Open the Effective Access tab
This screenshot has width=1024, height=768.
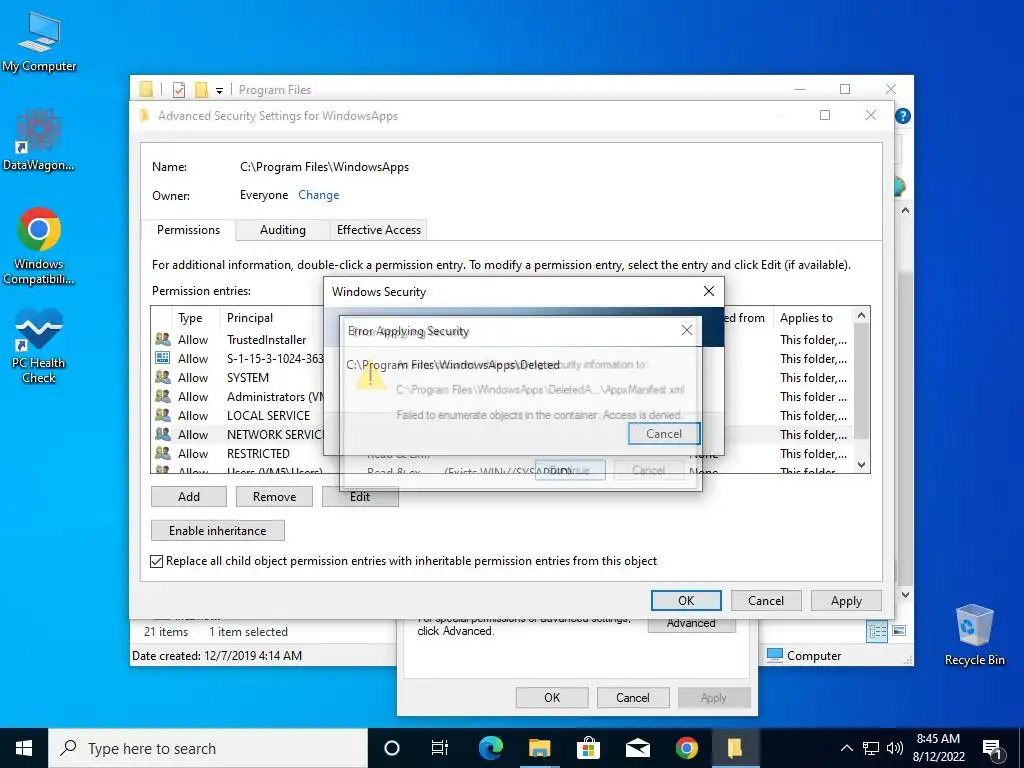coord(379,230)
